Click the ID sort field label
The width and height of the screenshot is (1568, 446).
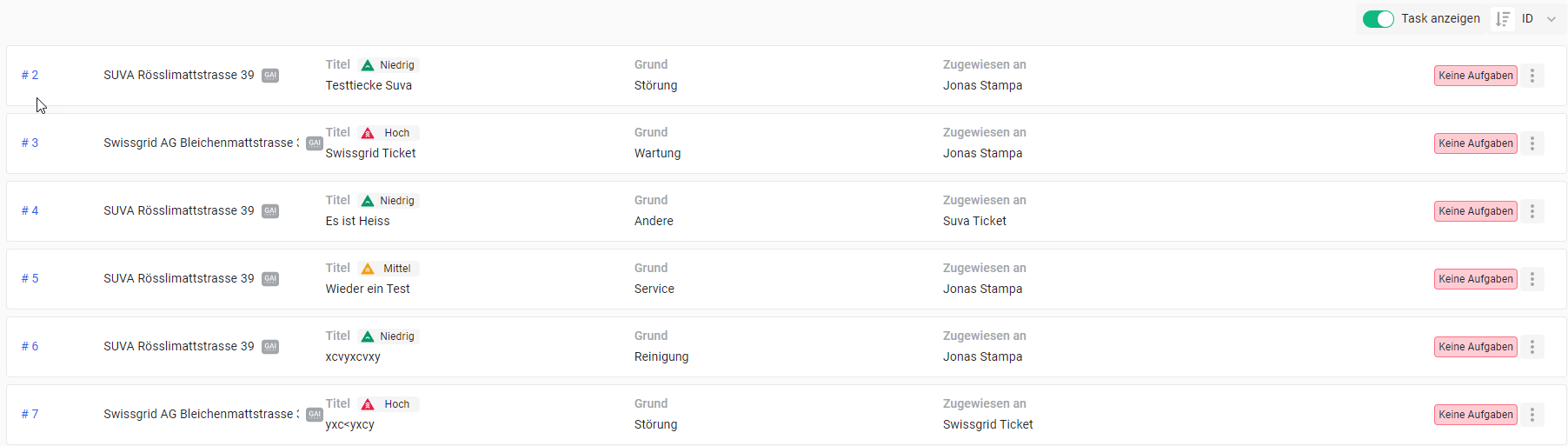[x=1527, y=19]
